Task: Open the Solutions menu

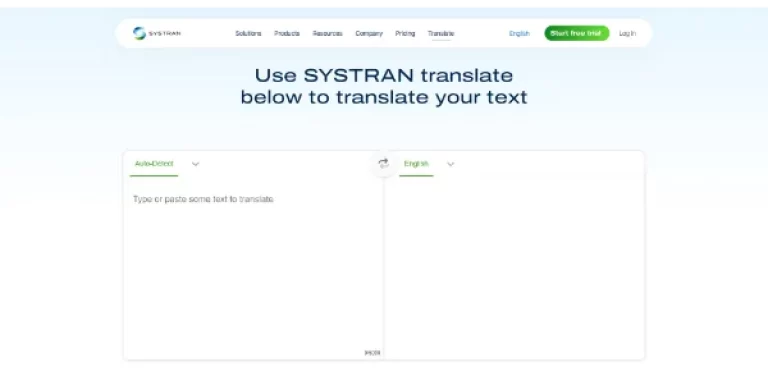Action: click(248, 34)
